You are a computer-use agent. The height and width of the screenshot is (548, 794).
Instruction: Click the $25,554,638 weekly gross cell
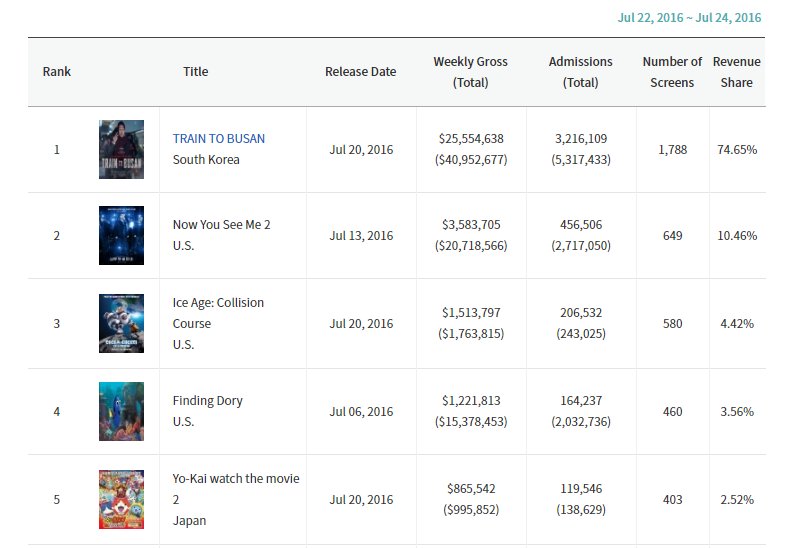pos(471,139)
